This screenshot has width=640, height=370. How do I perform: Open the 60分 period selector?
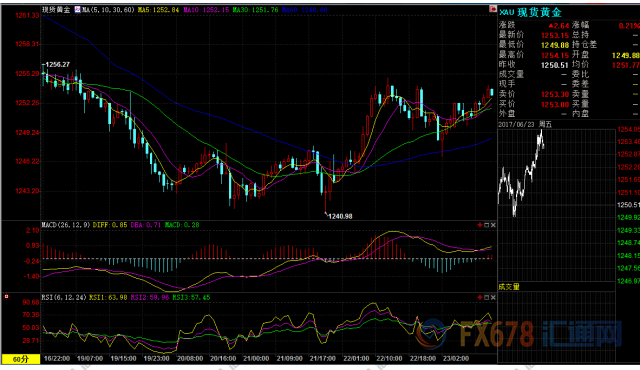[x=21, y=359]
